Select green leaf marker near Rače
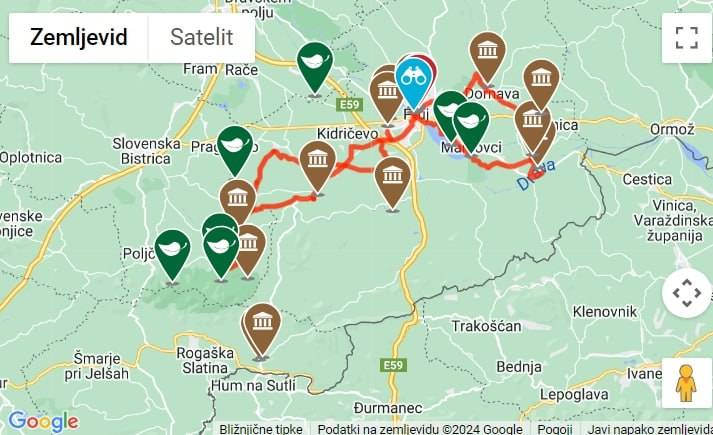The height and width of the screenshot is (435, 713). tap(315, 68)
